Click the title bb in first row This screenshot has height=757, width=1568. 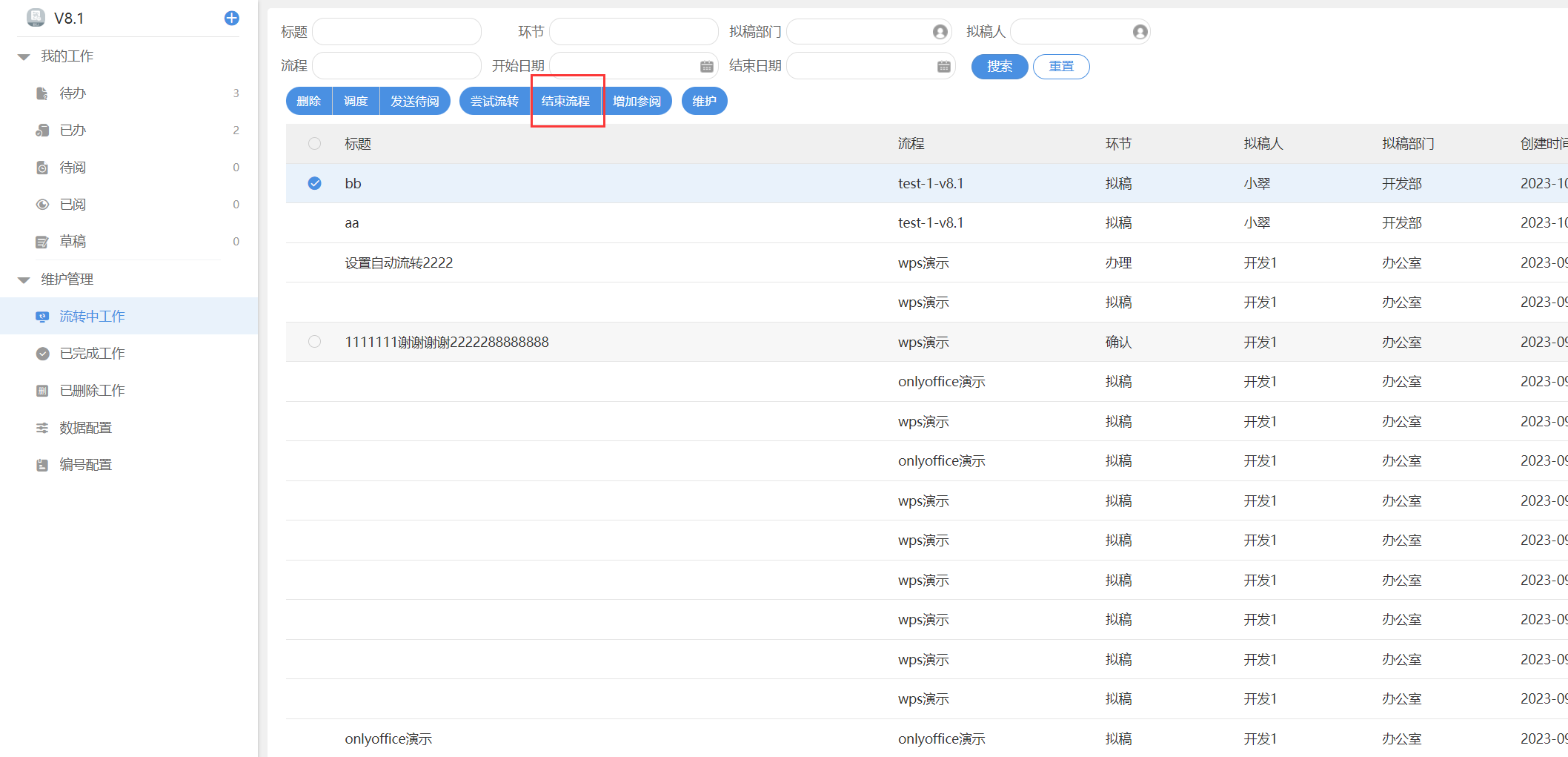pyautogui.click(x=353, y=184)
